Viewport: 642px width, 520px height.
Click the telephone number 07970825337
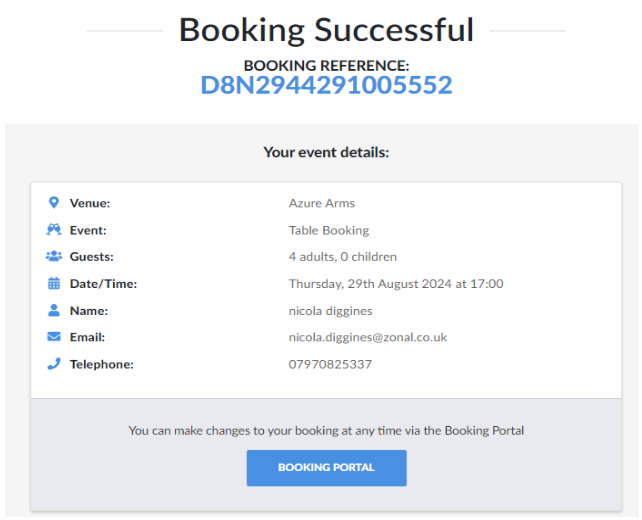point(330,364)
